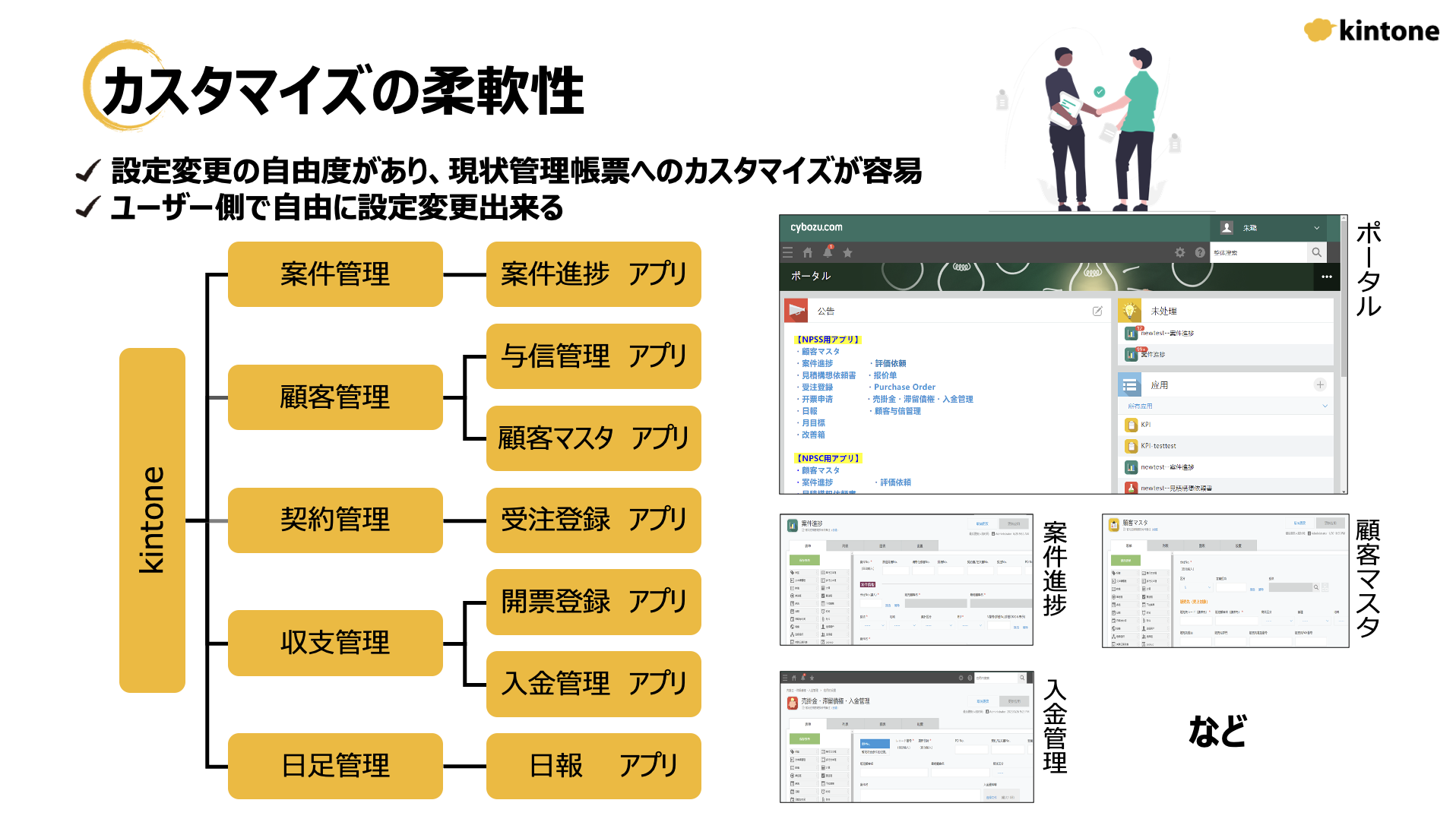
Task: Open the 受注登録 link in 公告
Action: tap(817, 387)
